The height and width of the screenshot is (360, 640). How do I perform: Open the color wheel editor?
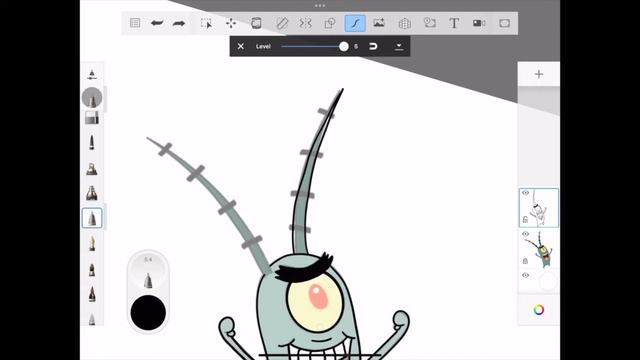[539, 310]
